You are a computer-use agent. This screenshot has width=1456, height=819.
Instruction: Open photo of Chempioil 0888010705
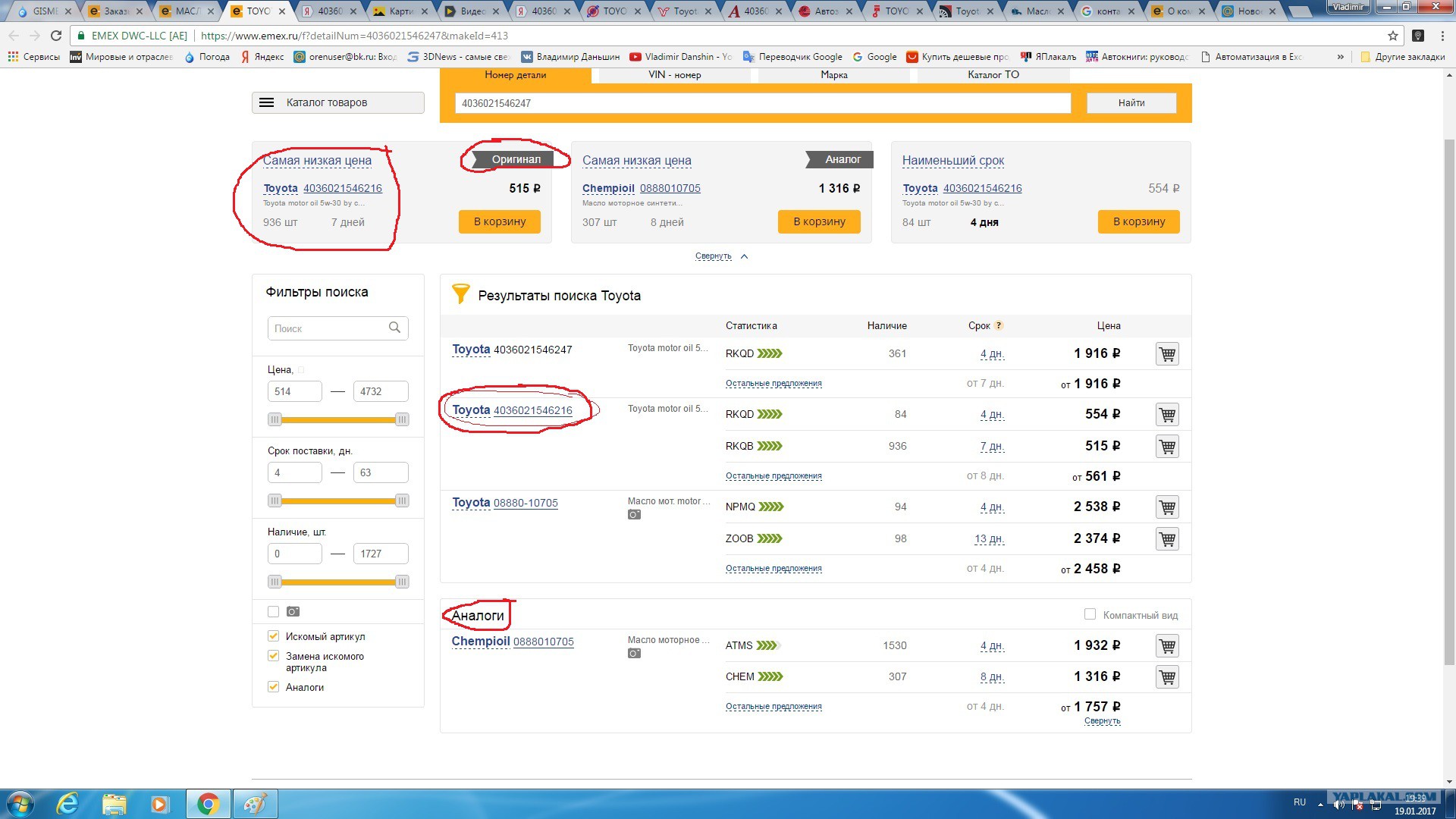[635, 654]
